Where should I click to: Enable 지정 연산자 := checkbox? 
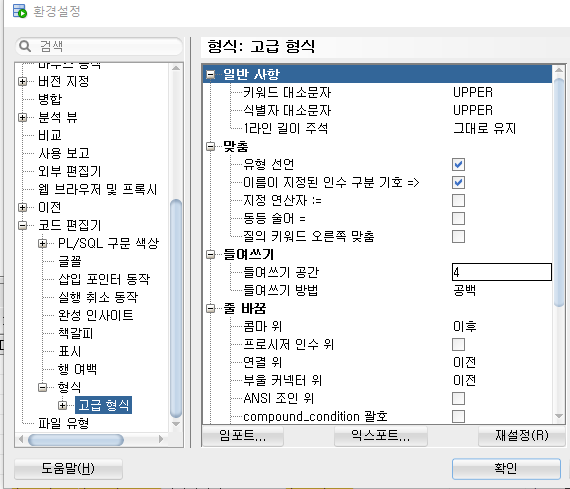(x=458, y=200)
